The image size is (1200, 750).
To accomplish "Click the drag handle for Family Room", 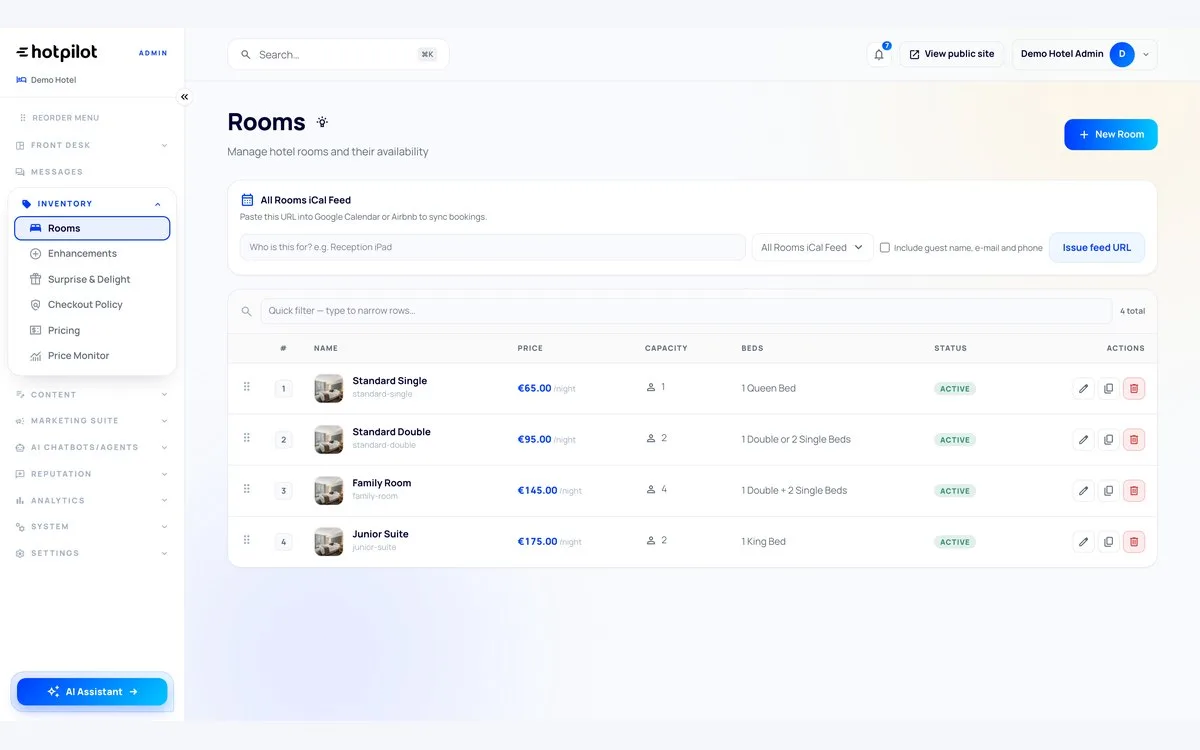I will pyautogui.click(x=247, y=489).
